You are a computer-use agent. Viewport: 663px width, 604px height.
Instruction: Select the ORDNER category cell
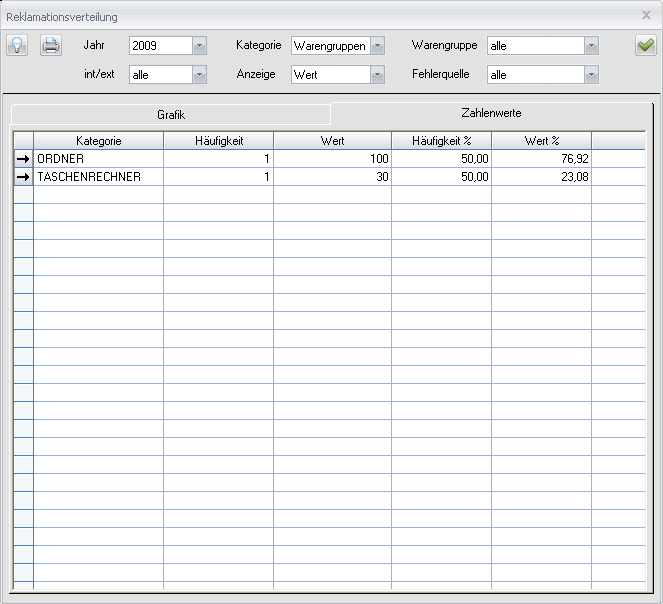pyautogui.click(x=98, y=159)
